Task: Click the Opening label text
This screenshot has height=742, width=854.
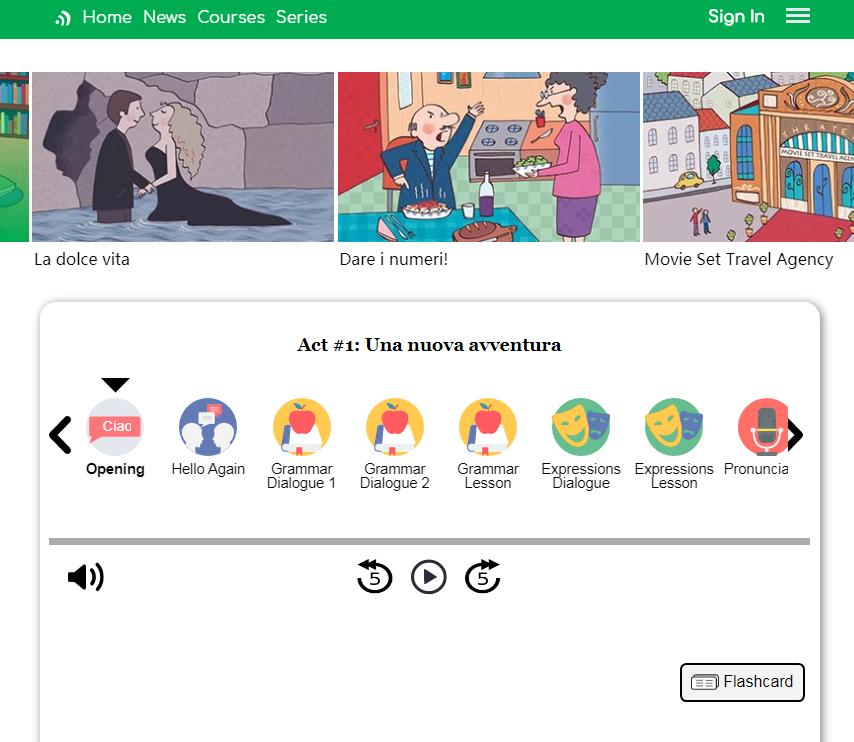Action: 115,469
